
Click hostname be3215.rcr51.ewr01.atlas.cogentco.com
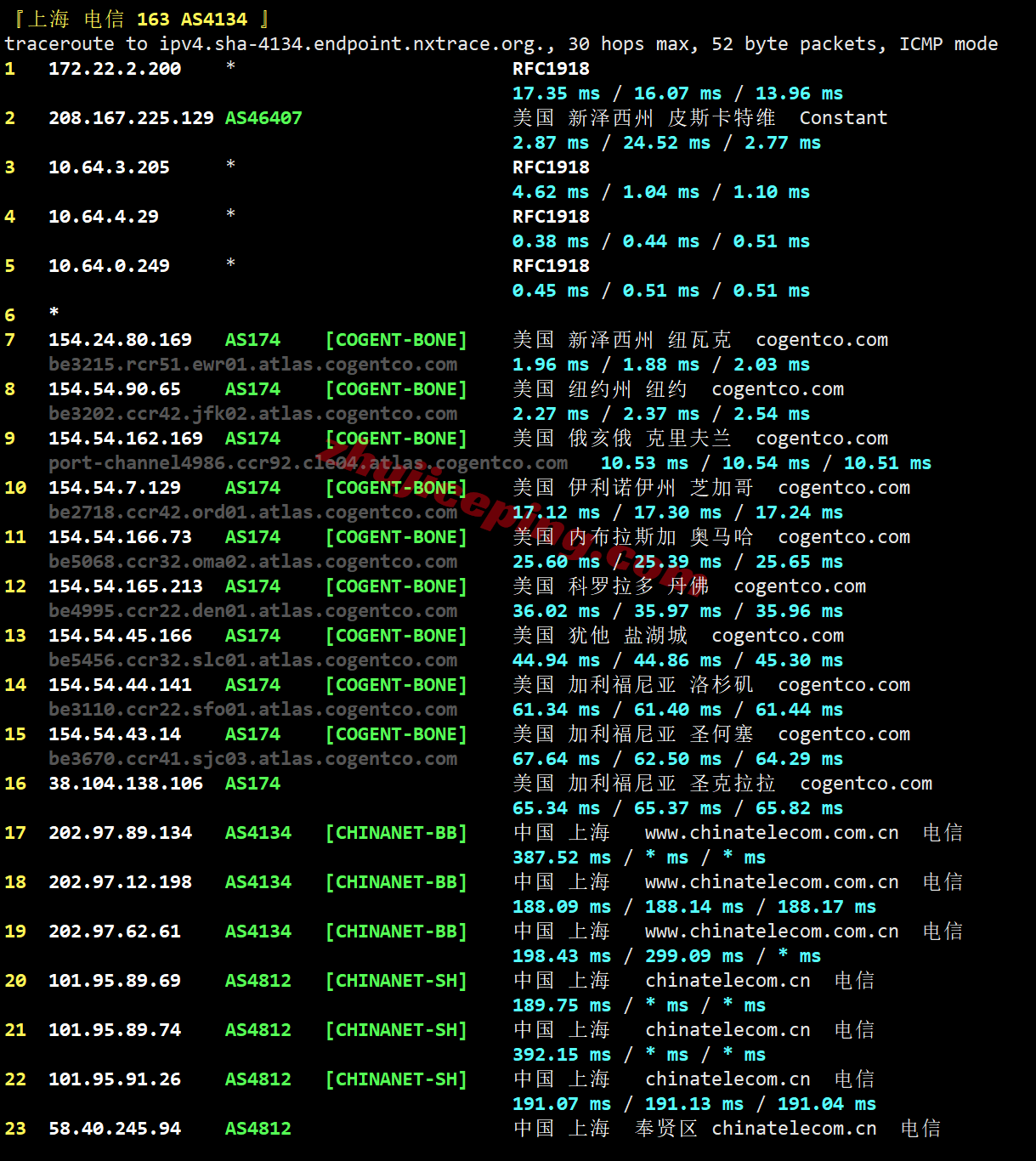(x=252, y=365)
